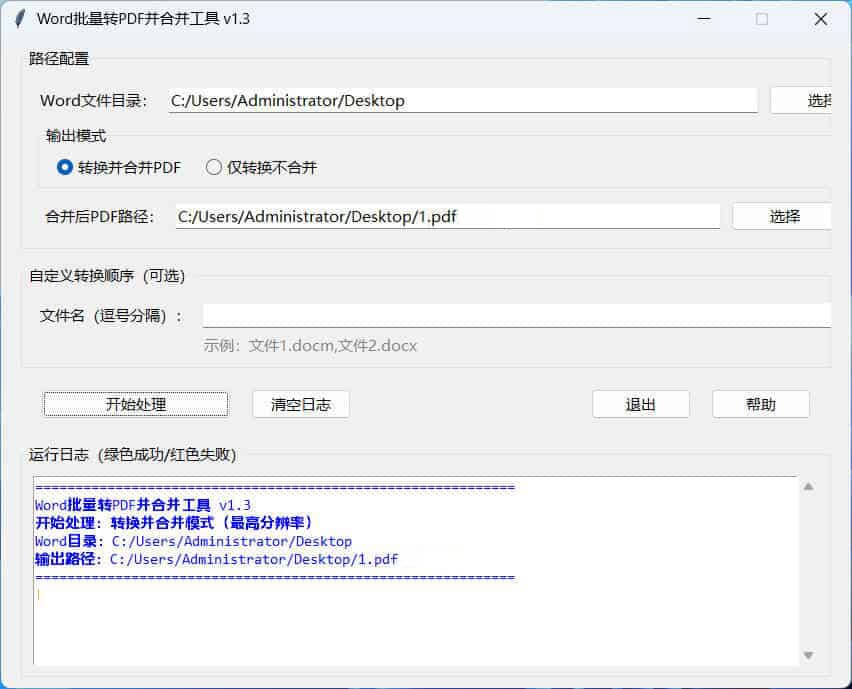The image size is (852, 689).
Task: Open the 帮助 help dialog
Action: tap(760, 404)
